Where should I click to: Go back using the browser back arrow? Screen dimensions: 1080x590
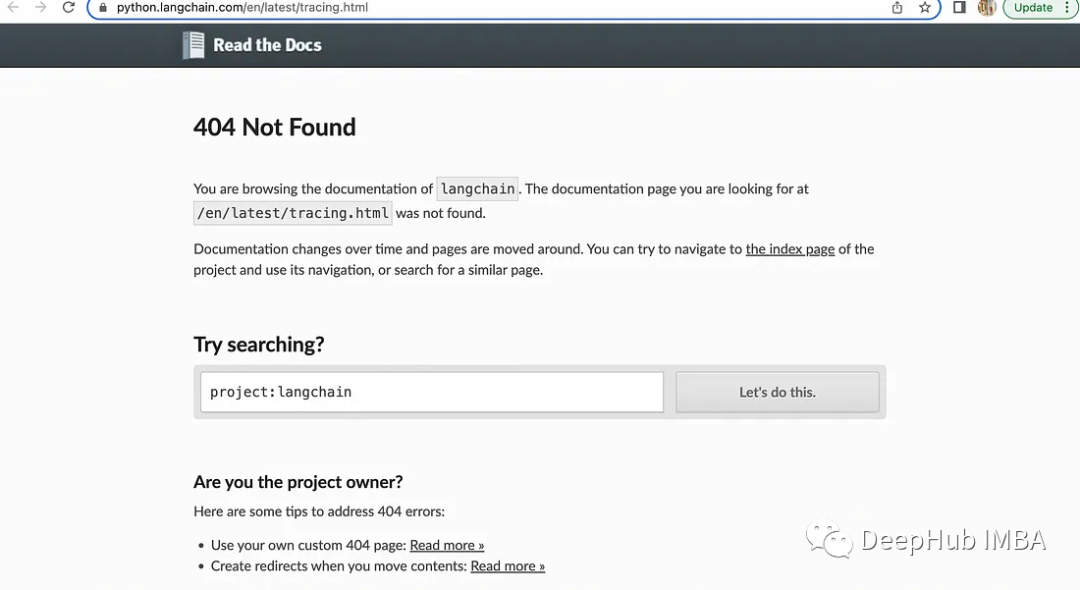[x=13, y=8]
